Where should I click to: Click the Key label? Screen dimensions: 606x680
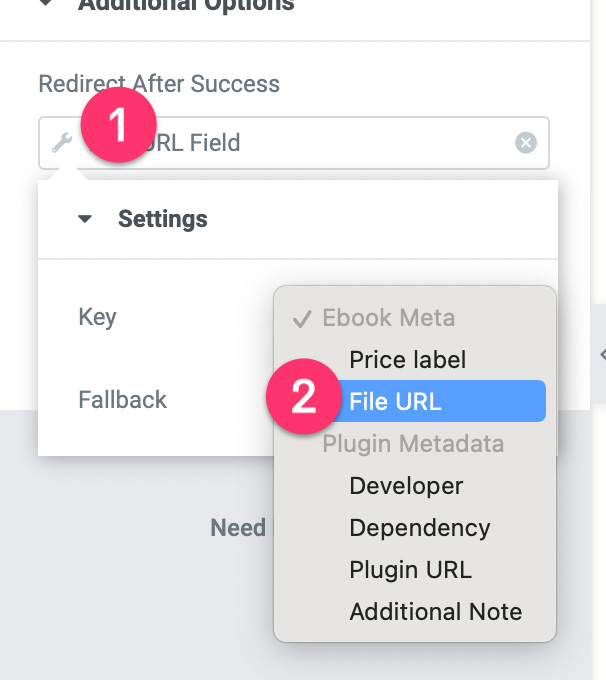pyautogui.click(x=98, y=317)
